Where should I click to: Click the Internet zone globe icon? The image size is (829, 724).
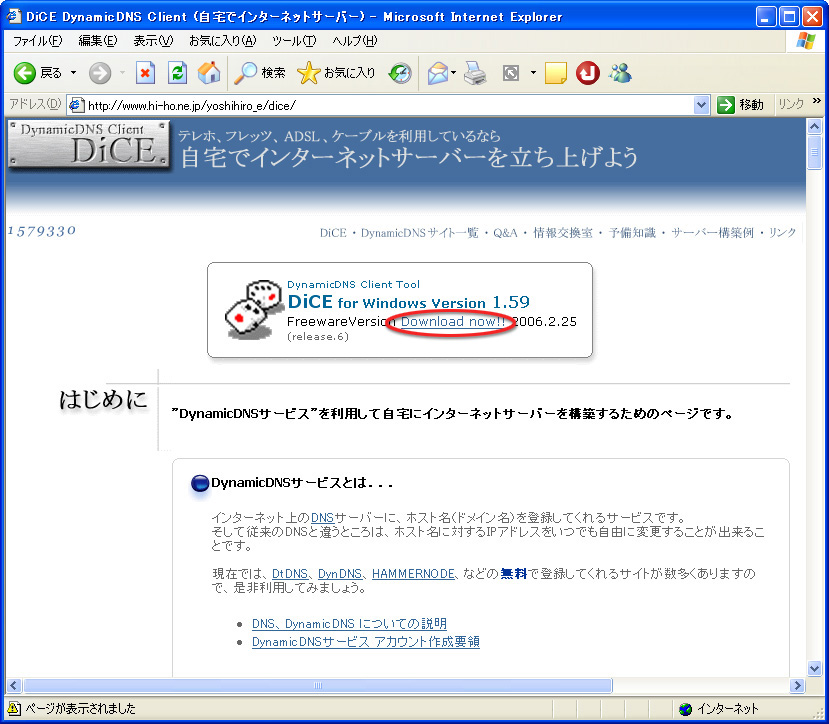pyautogui.click(x=685, y=709)
